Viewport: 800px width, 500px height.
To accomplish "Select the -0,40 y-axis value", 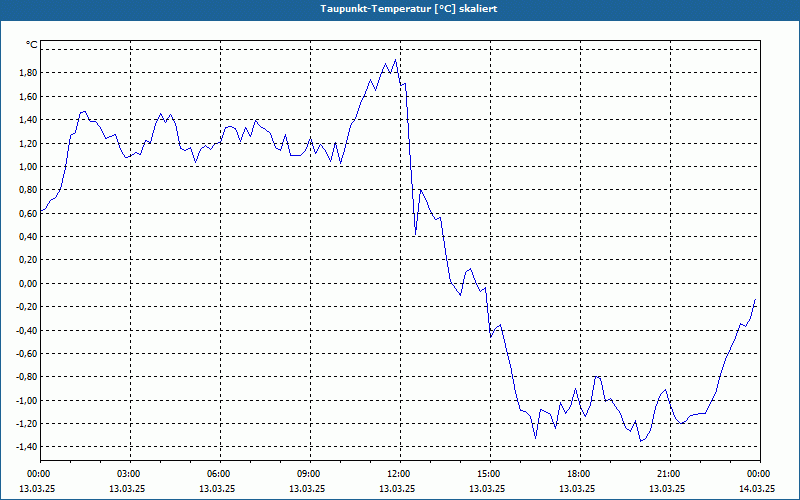I will point(27,330).
